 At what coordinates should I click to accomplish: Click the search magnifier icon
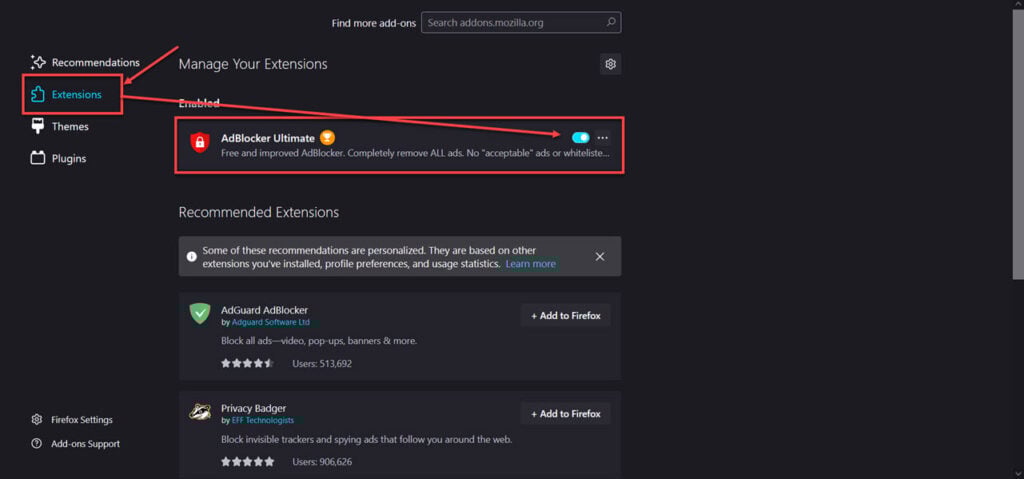click(611, 22)
